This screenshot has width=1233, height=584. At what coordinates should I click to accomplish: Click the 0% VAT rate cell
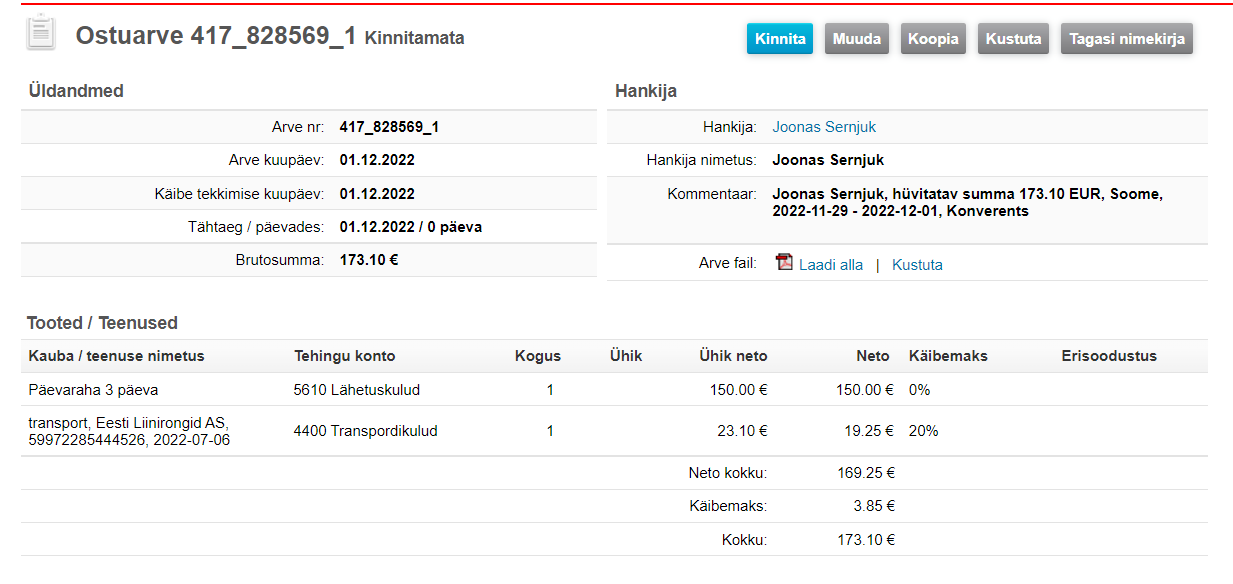tap(919, 390)
